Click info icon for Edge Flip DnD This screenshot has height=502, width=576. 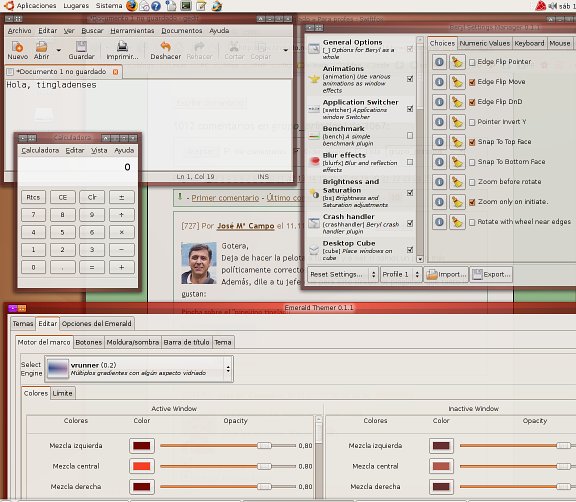point(439,102)
